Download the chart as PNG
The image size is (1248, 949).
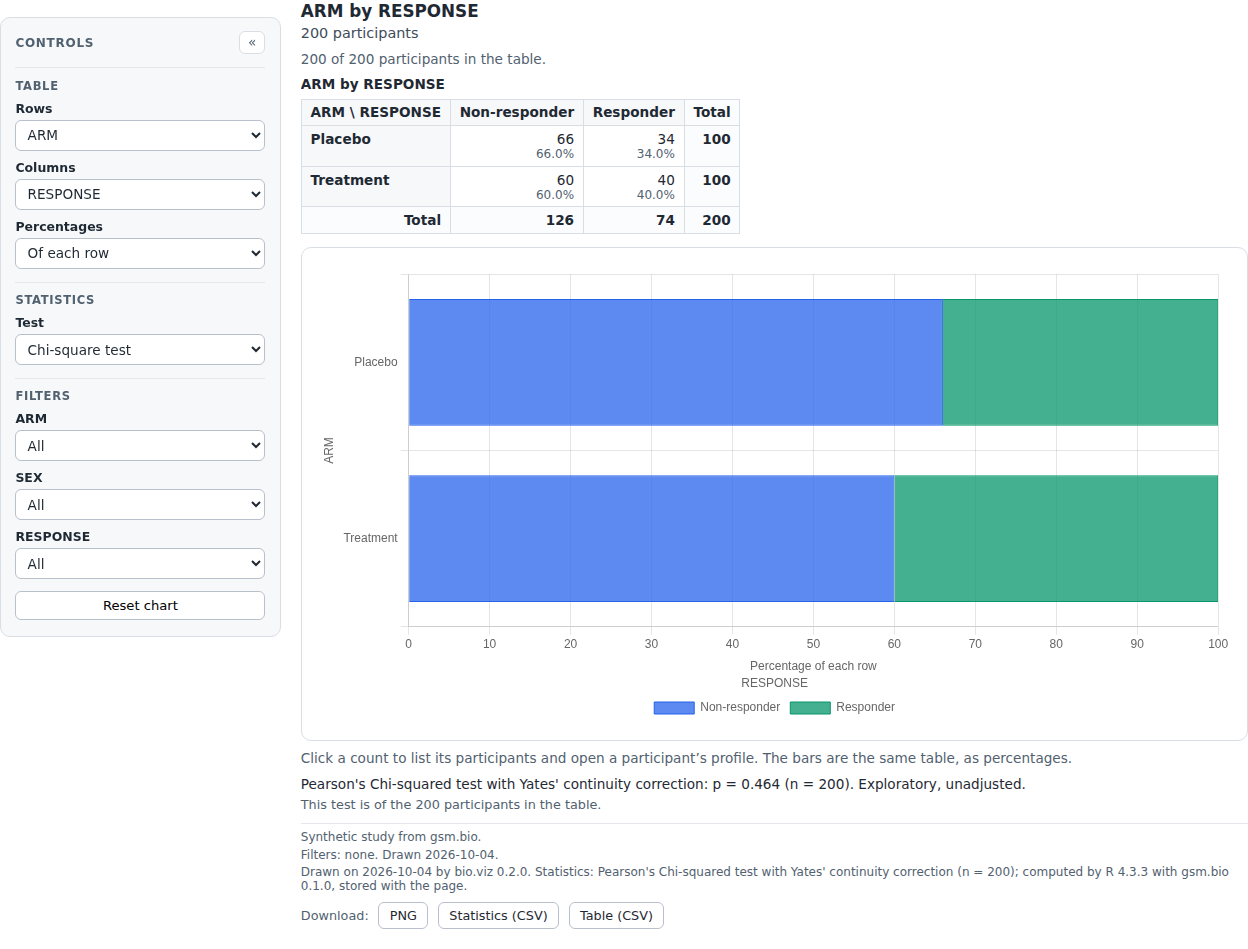403,915
